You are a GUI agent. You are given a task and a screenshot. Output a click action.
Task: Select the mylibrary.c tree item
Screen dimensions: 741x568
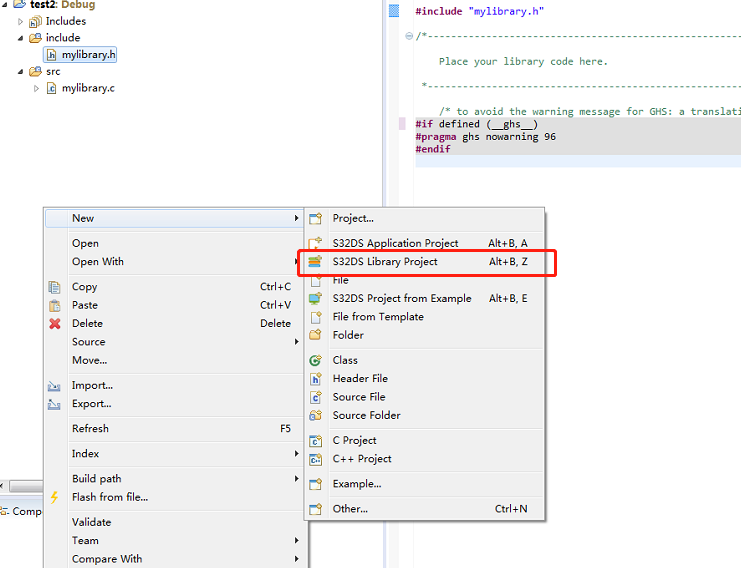point(80,88)
